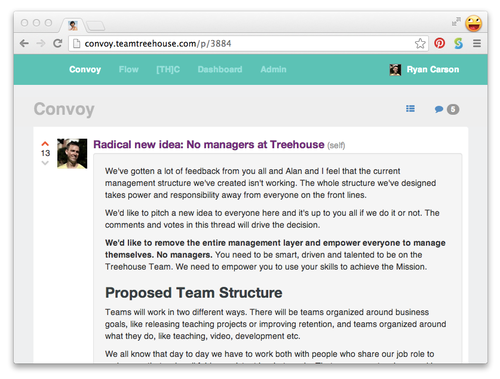Image resolution: width=500 pixels, height=379 pixels.
Task: Open the Pinterest extension icon
Action: (x=440, y=43)
